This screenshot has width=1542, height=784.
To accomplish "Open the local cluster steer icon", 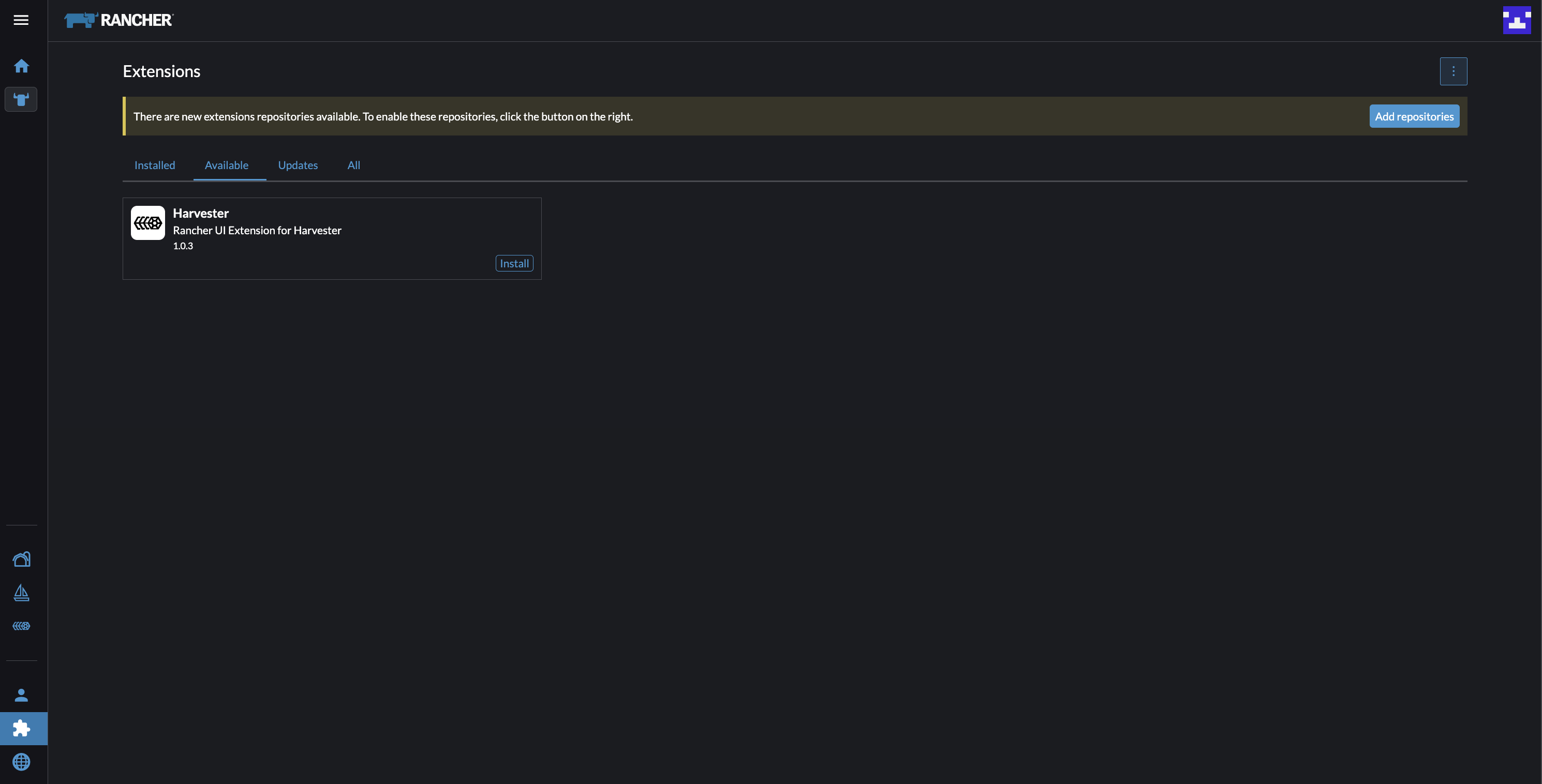I will coord(22,99).
